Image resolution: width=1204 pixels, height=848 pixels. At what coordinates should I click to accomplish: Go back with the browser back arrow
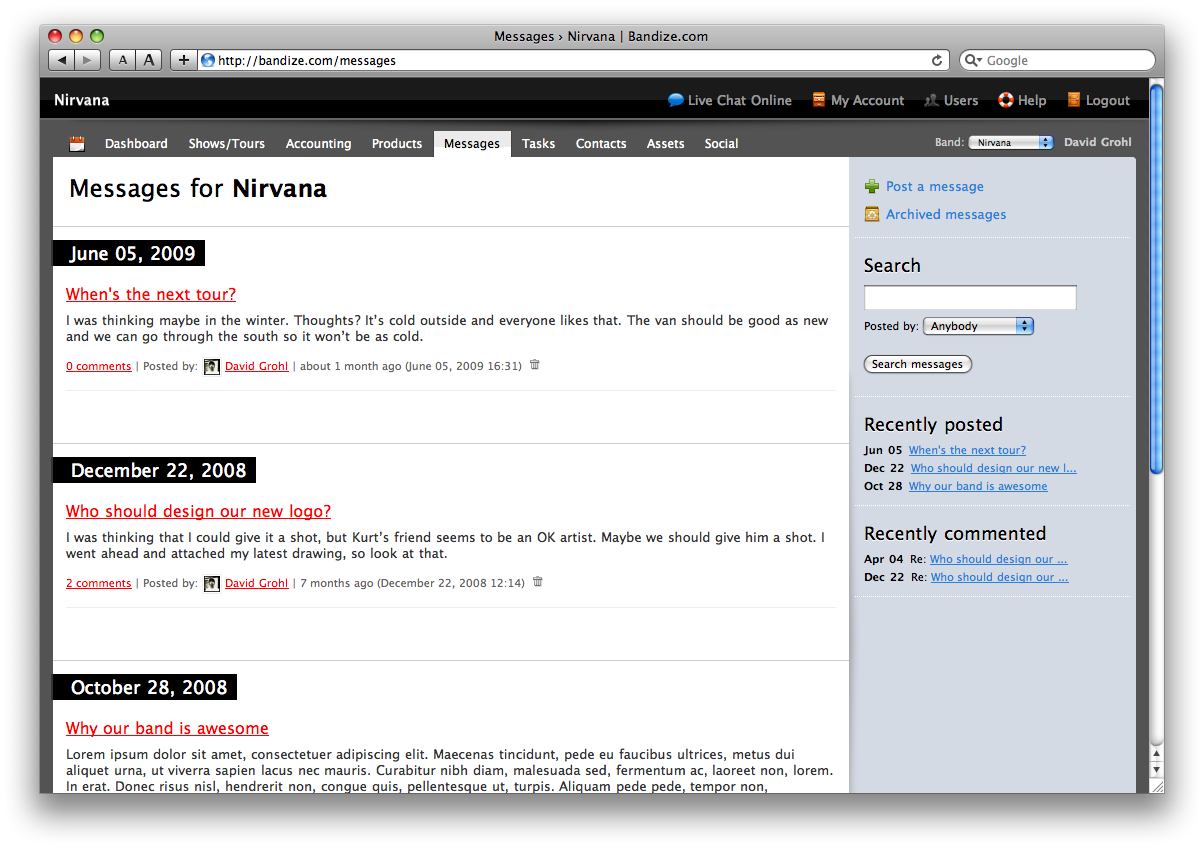[62, 60]
